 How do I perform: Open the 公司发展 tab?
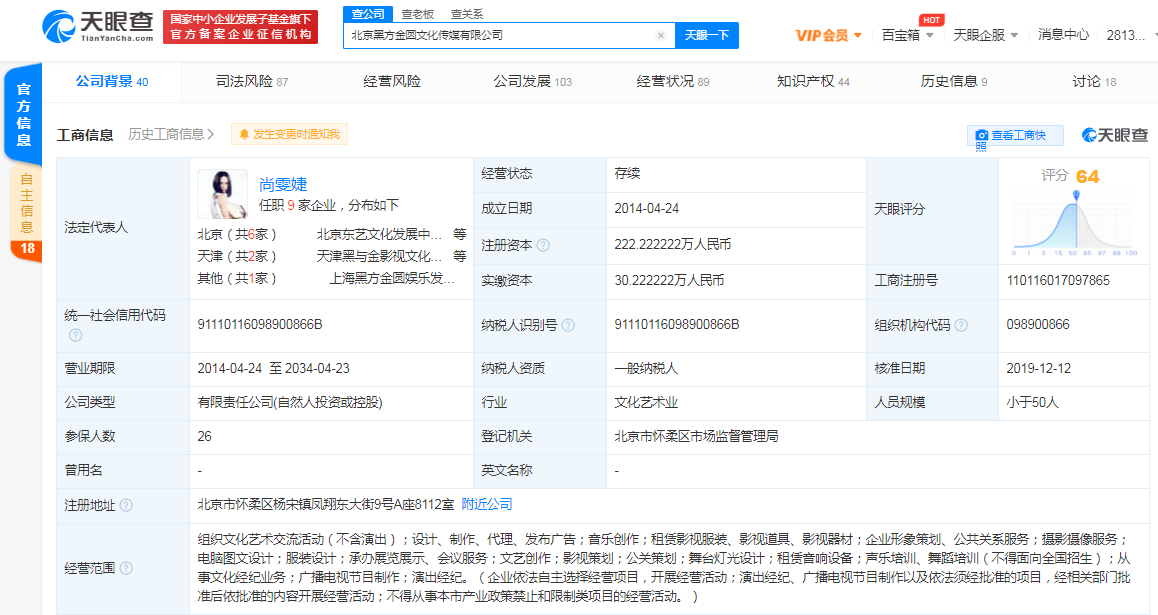click(x=532, y=81)
